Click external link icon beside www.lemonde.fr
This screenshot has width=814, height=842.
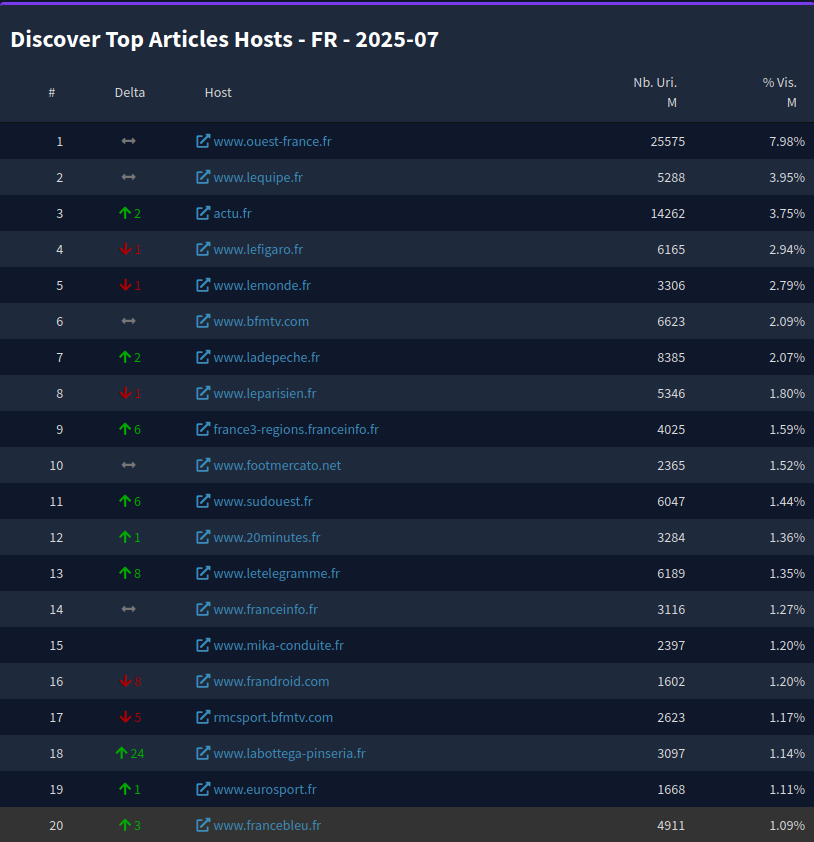coord(202,285)
